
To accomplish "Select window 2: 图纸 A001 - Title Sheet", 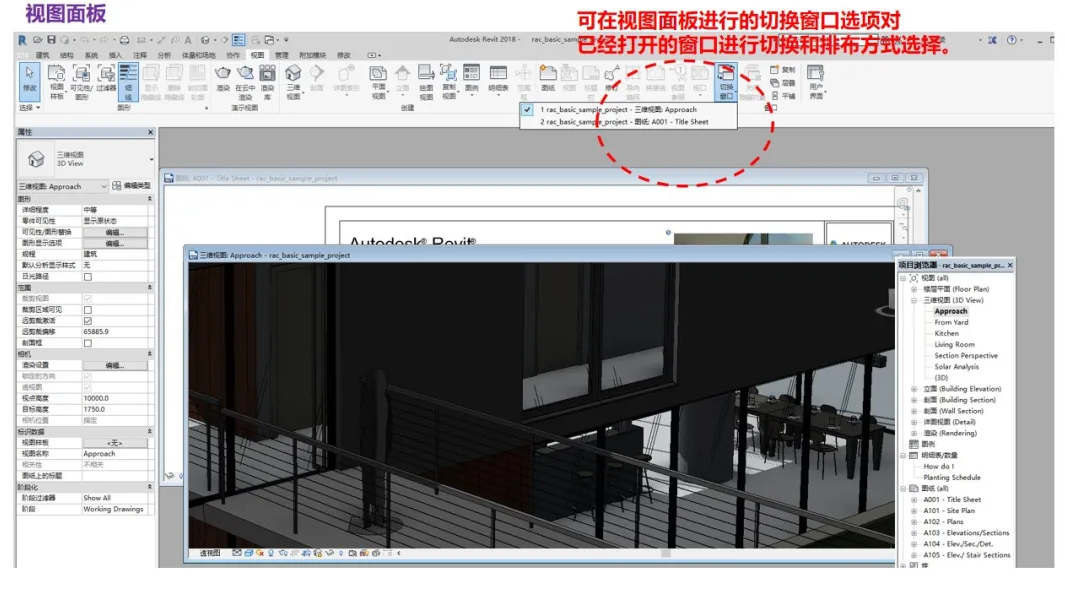I will (624, 120).
